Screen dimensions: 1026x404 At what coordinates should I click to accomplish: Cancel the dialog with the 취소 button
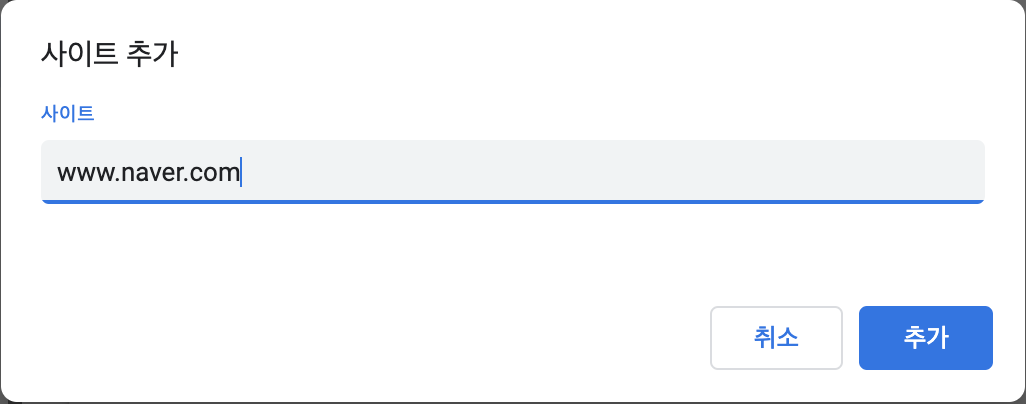(x=776, y=338)
